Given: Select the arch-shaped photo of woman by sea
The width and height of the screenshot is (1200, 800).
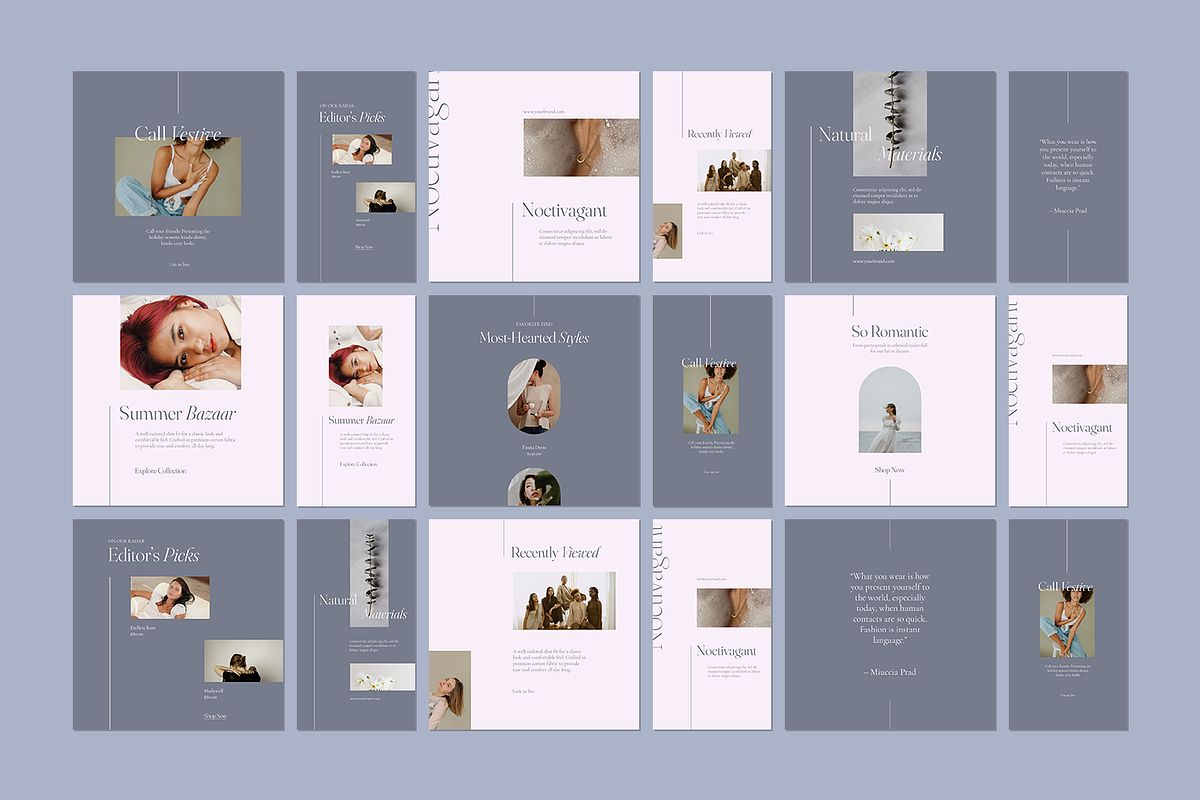Looking at the screenshot, I should 890,410.
